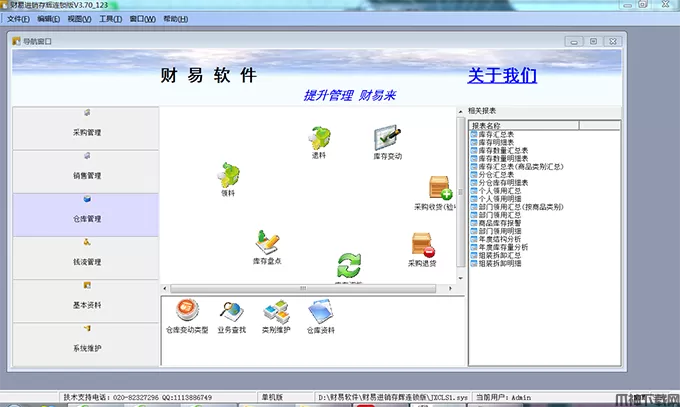Open the 工具(T) menu
The width and height of the screenshot is (680, 407).
coord(110,19)
